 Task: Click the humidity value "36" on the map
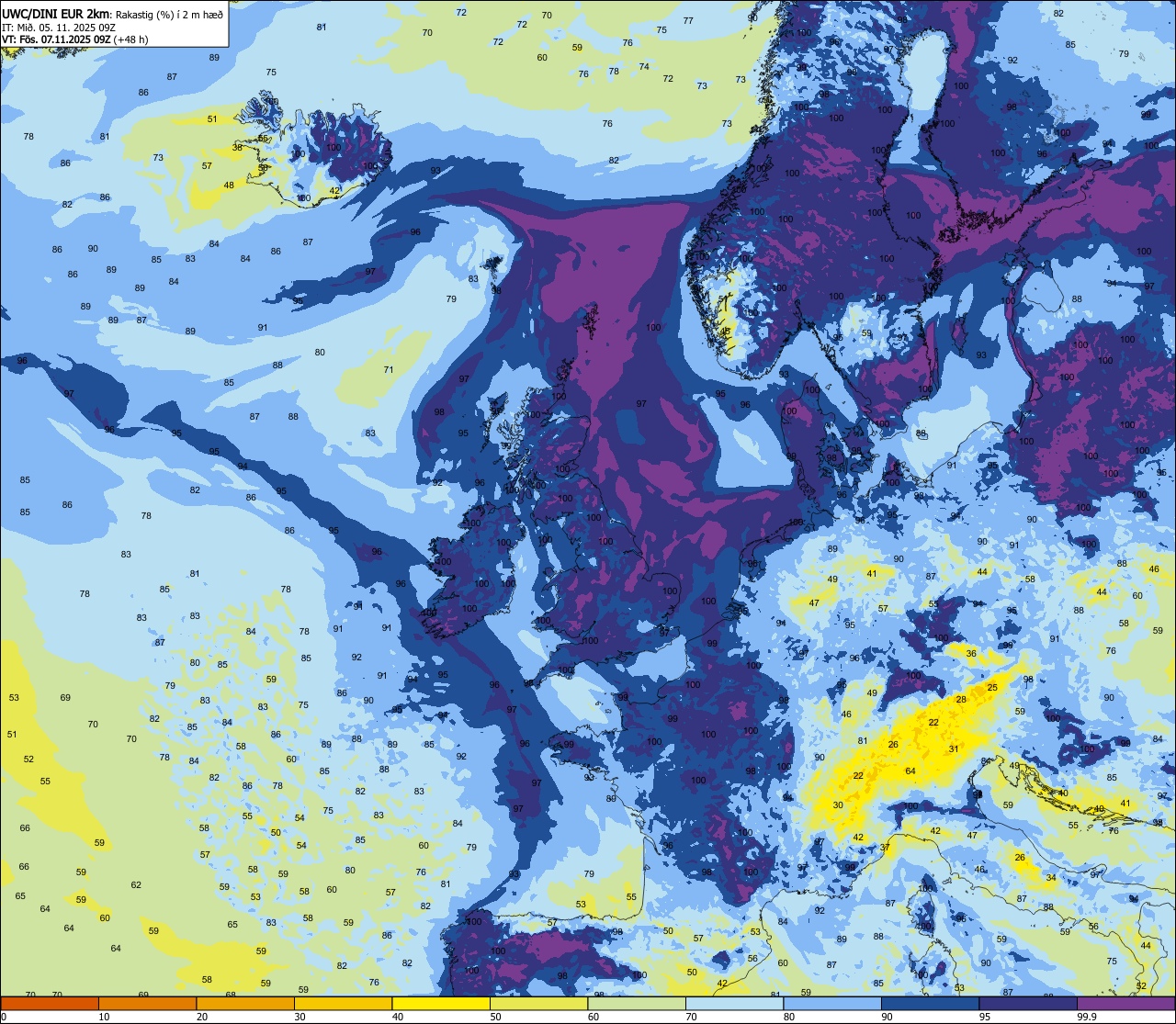pyautogui.click(x=971, y=653)
